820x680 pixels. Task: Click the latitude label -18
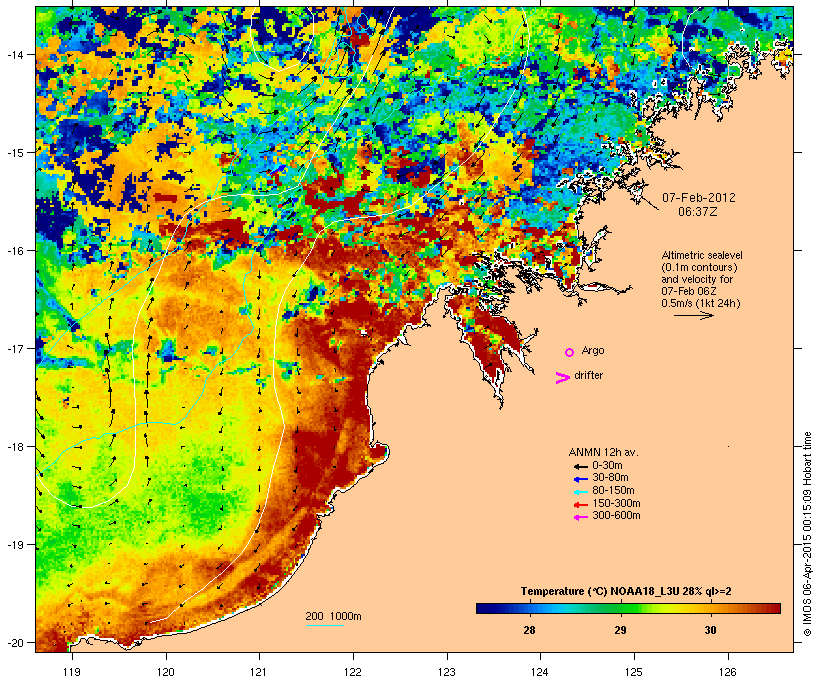14,447
